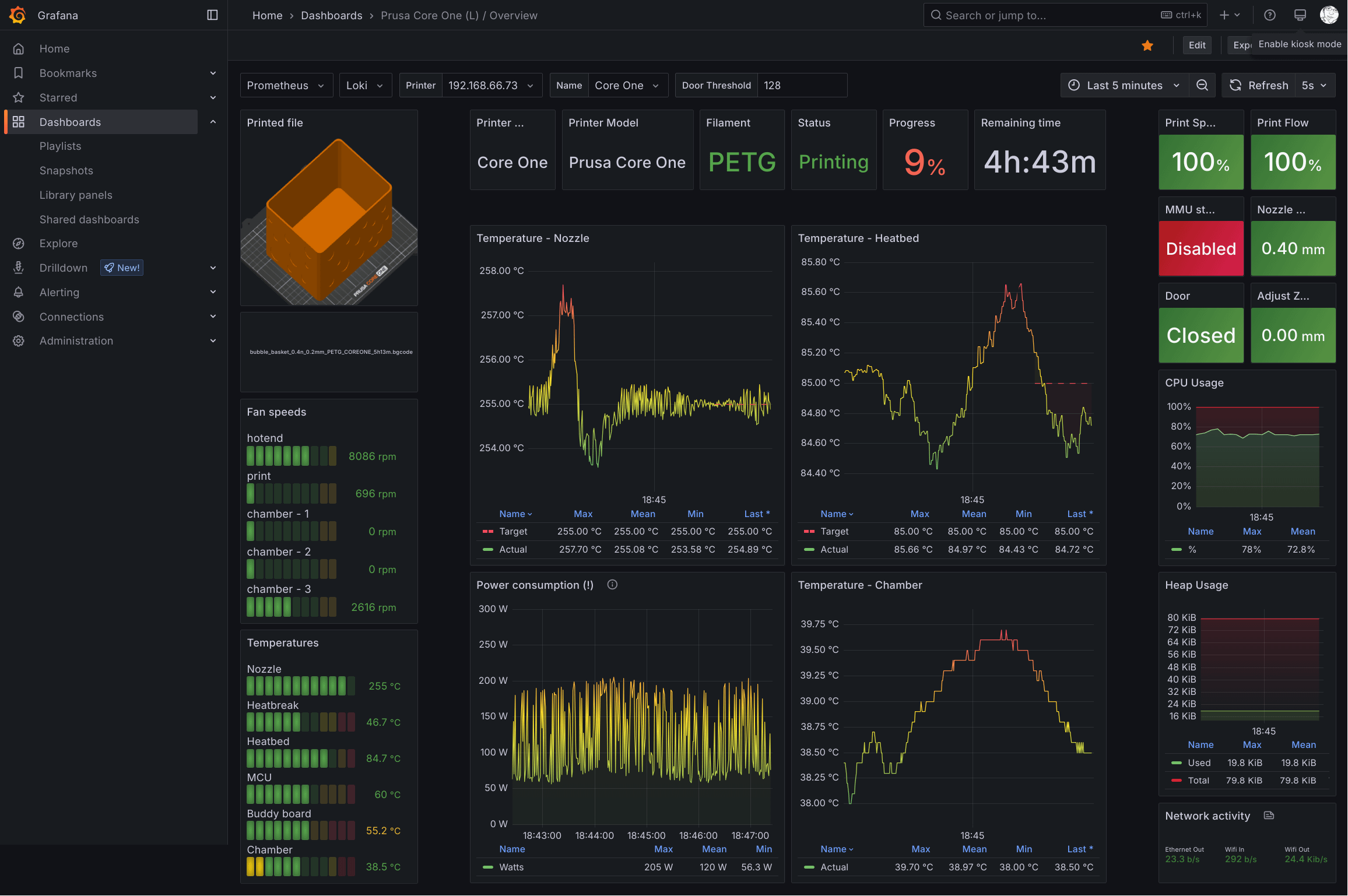Open the help question mark icon

pos(1269,15)
